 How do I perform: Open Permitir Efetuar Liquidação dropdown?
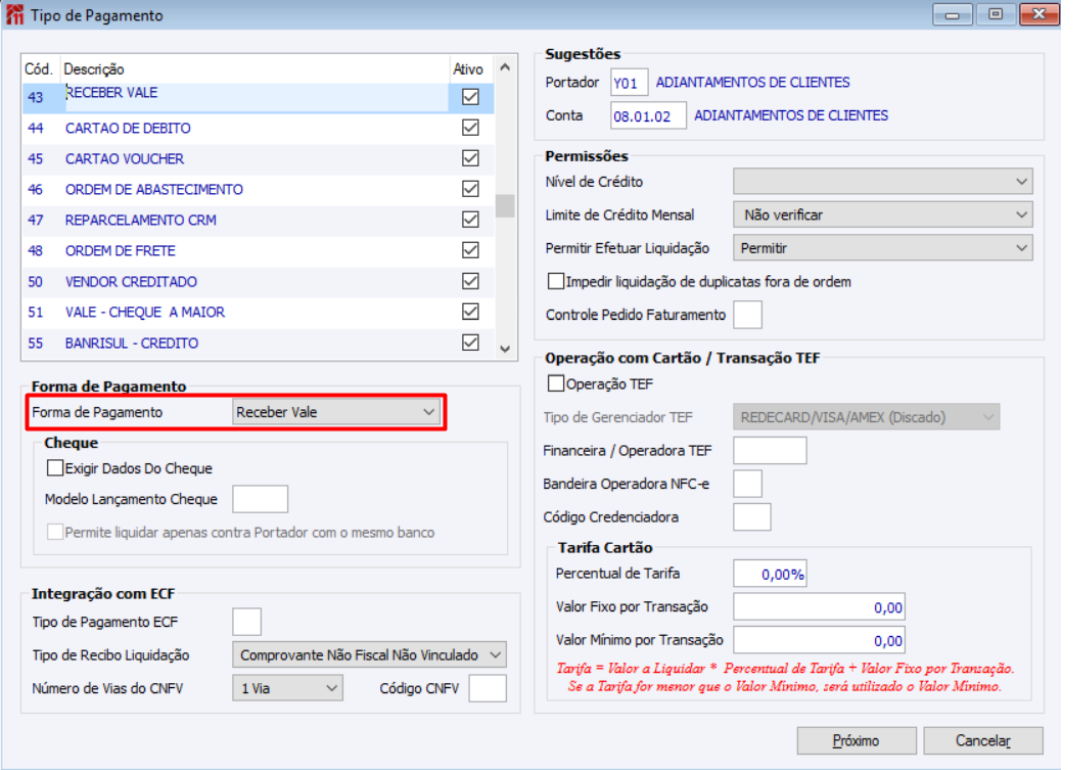point(882,248)
